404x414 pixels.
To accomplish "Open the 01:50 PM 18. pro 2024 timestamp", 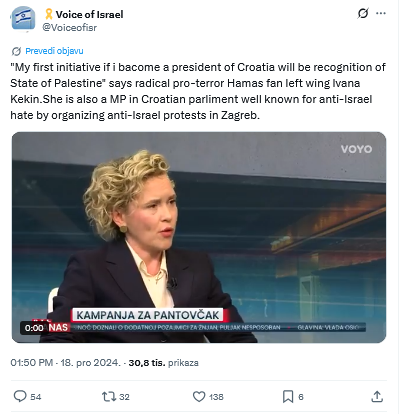I will tap(65, 362).
